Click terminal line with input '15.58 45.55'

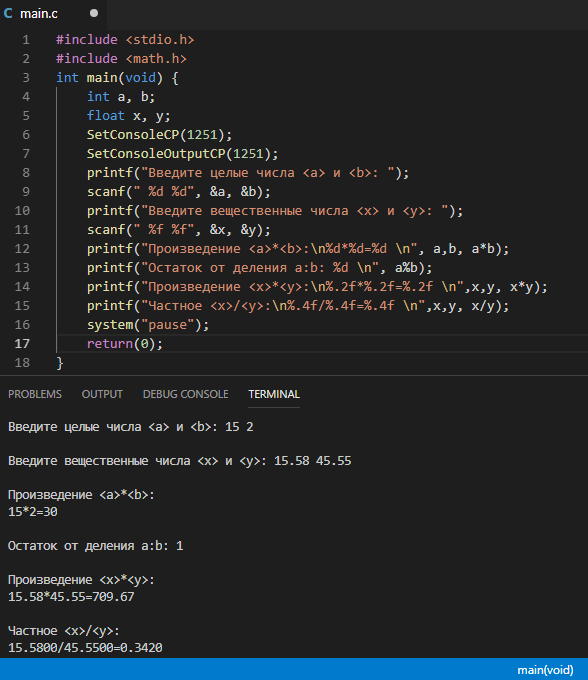tap(180, 461)
